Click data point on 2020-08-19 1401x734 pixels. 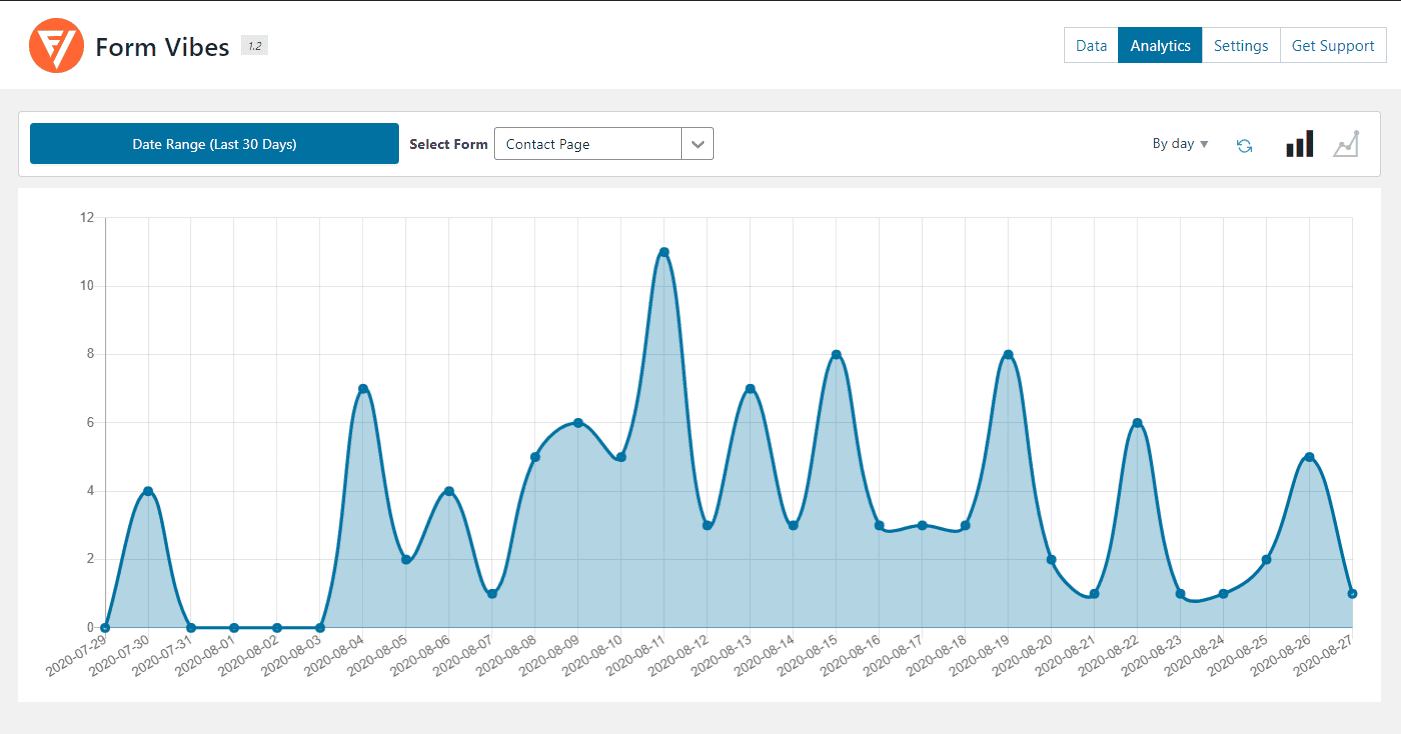pos(1008,355)
